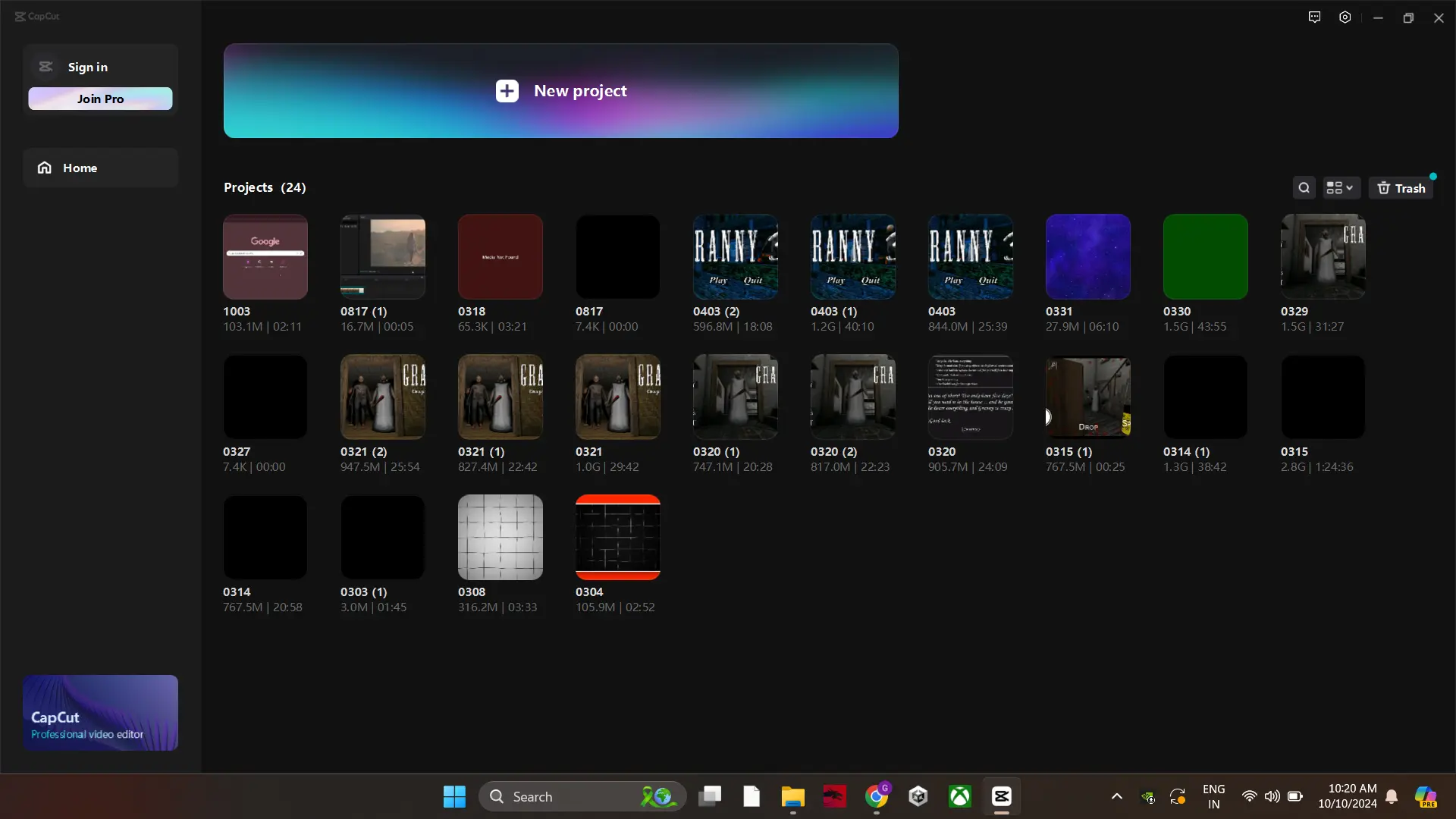Open Wi-Fi network tray icon
The image size is (1456, 819).
point(1249,796)
